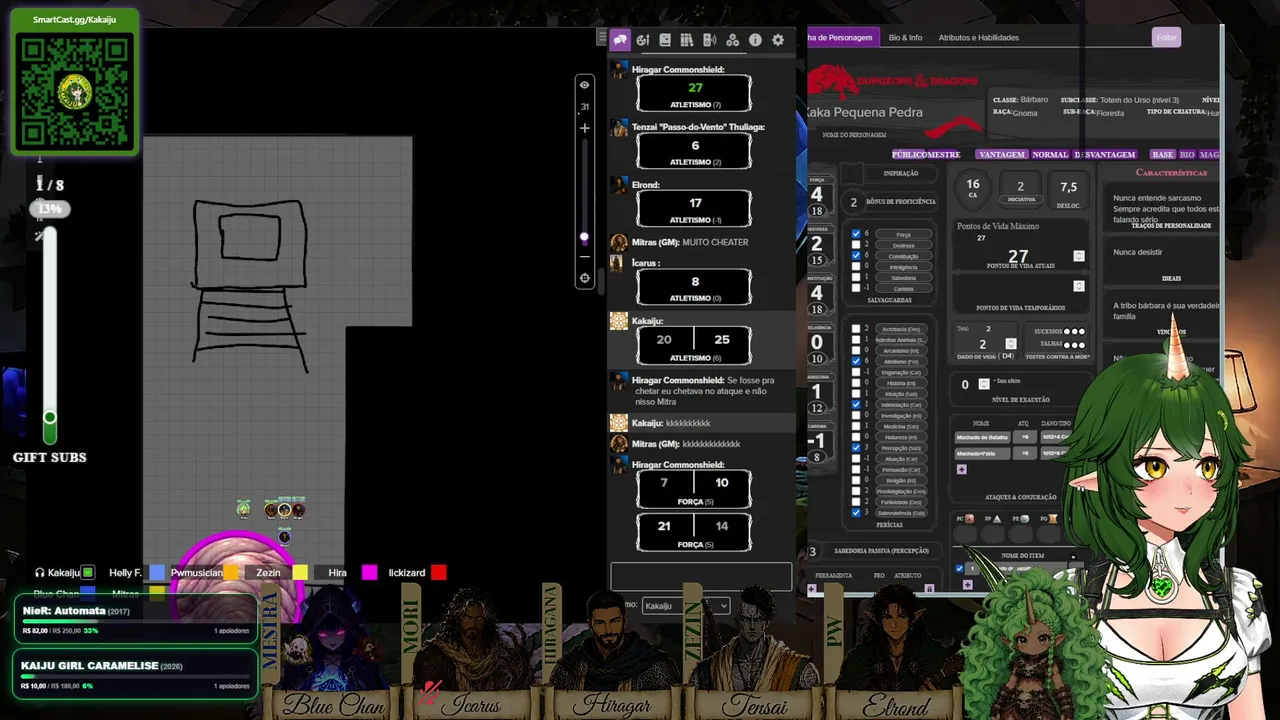This screenshot has height=720, width=1280.
Task: Collapse sidebar using the hamburger handle
Action: click(602, 38)
